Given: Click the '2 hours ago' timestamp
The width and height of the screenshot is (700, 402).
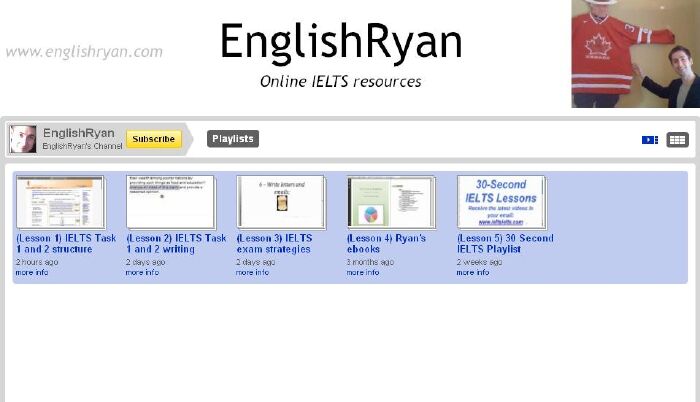Looking at the screenshot, I should pyautogui.click(x=37, y=262).
